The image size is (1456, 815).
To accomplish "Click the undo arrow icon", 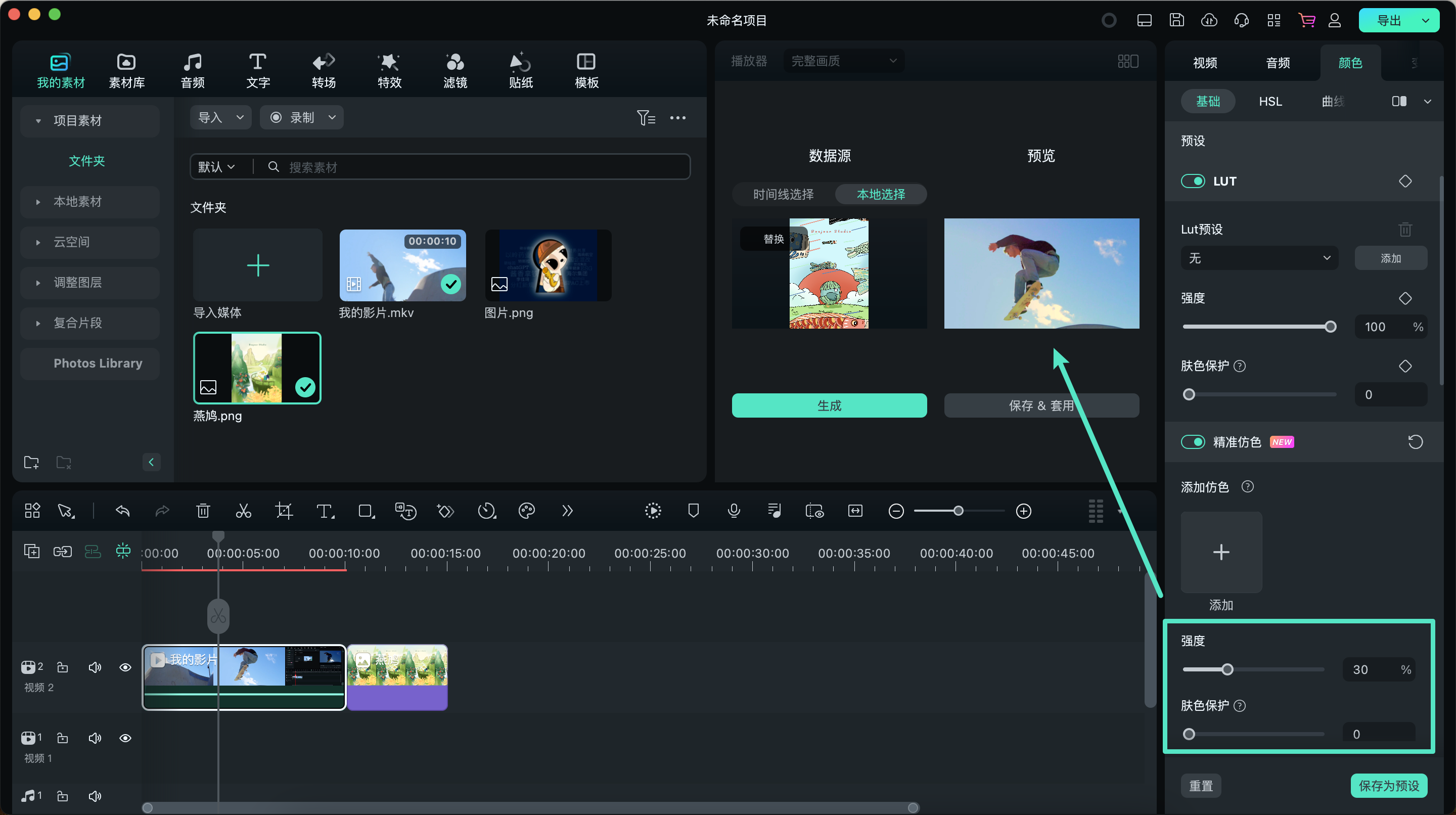I will pyautogui.click(x=123, y=512).
